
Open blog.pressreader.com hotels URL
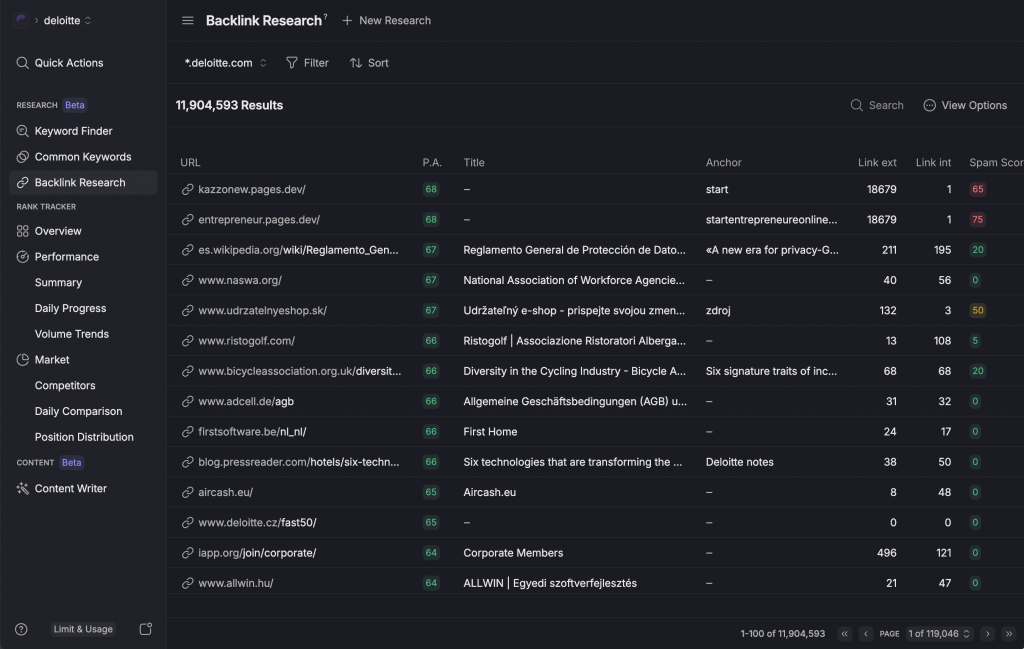[299, 462]
